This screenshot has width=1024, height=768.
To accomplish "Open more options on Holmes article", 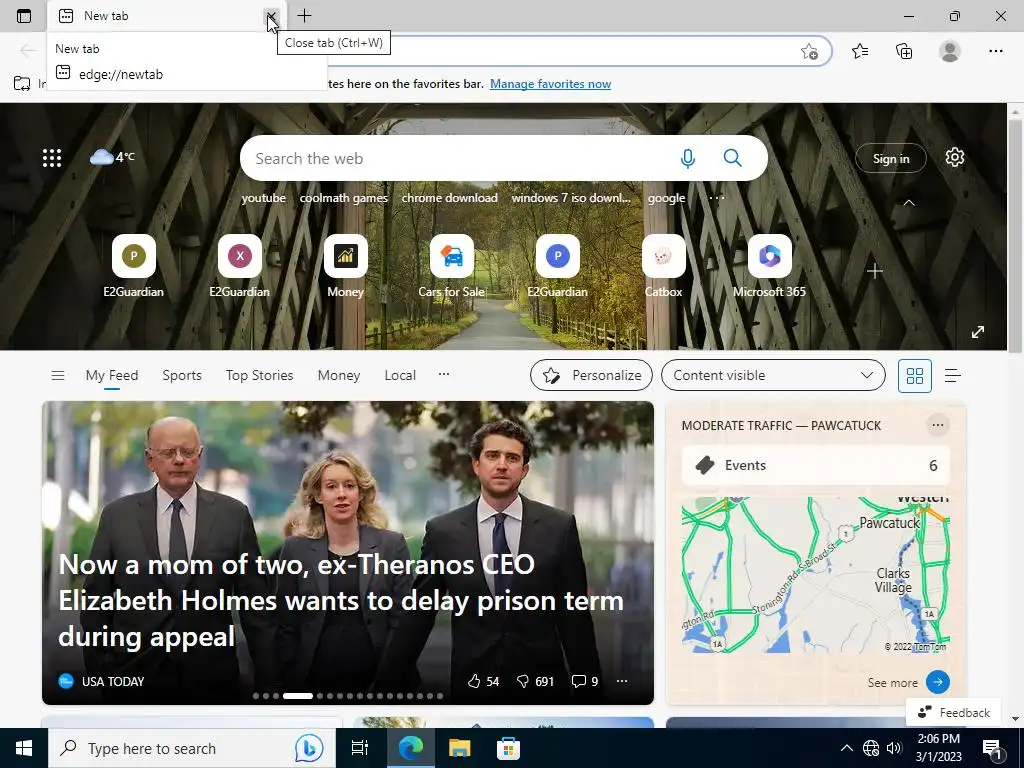I will (x=622, y=681).
